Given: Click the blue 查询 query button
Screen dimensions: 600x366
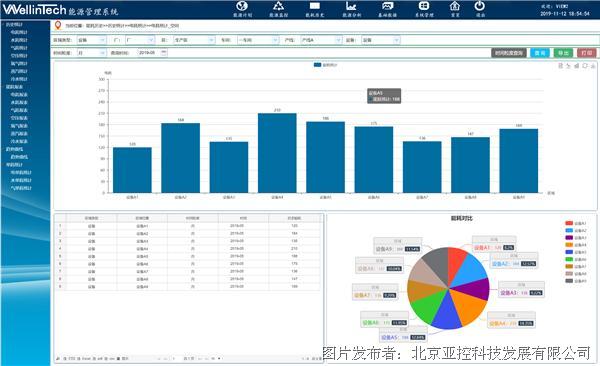Looking at the screenshot, I should (x=540, y=53).
